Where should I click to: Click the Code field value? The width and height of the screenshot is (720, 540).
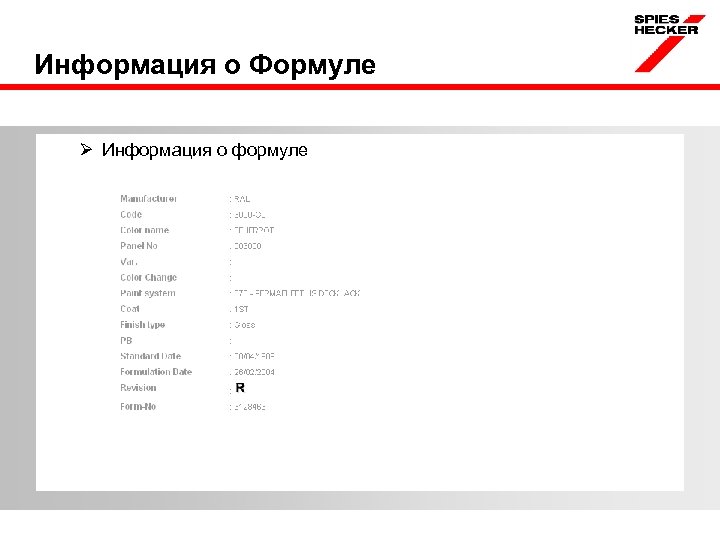250,214
